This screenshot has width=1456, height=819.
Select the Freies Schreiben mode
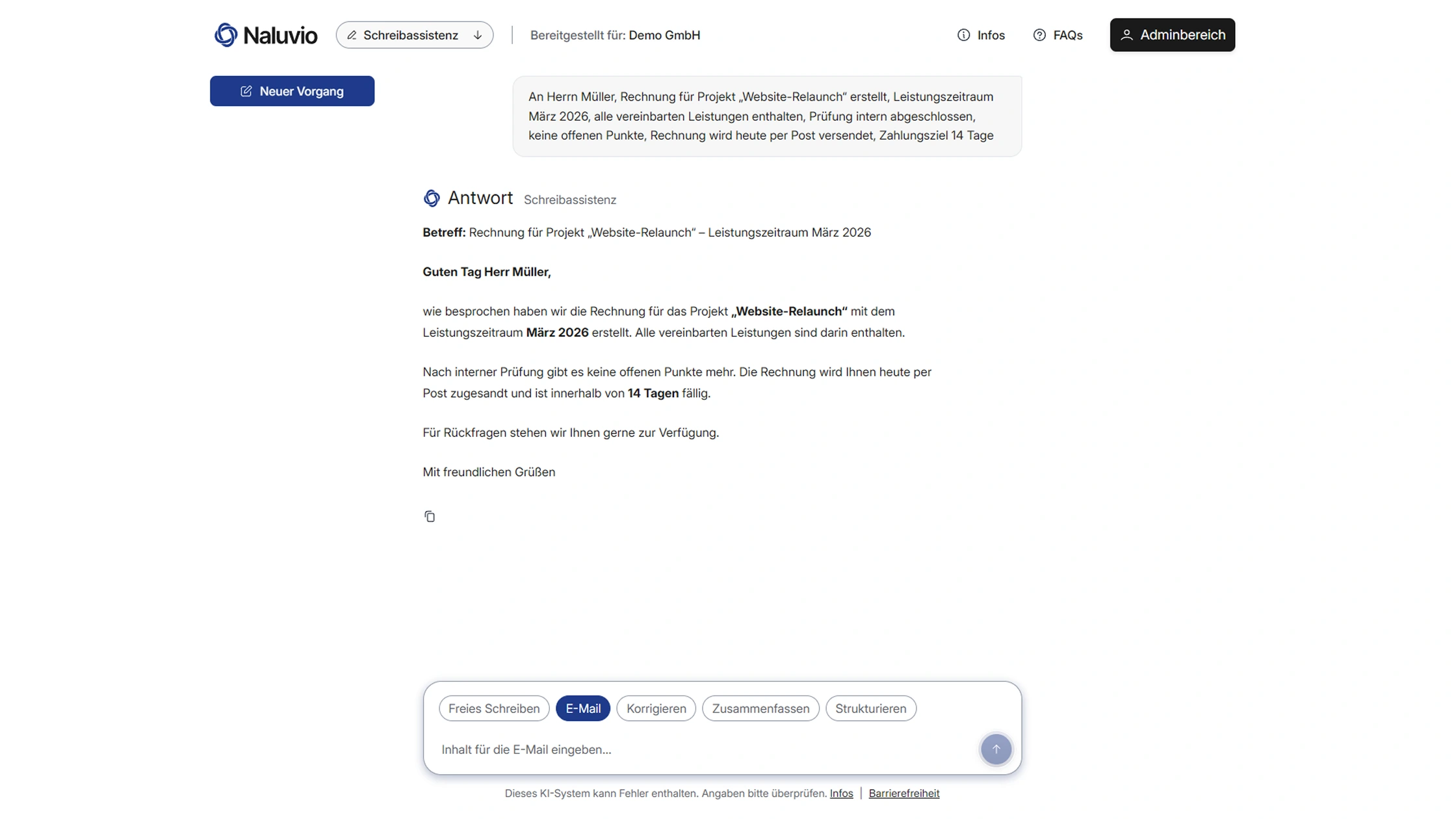pyautogui.click(x=494, y=708)
